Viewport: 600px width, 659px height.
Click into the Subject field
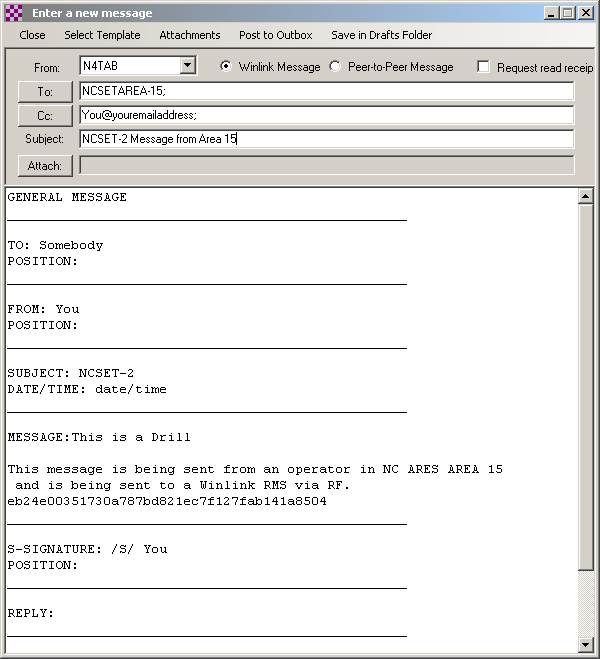click(x=326, y=139)
